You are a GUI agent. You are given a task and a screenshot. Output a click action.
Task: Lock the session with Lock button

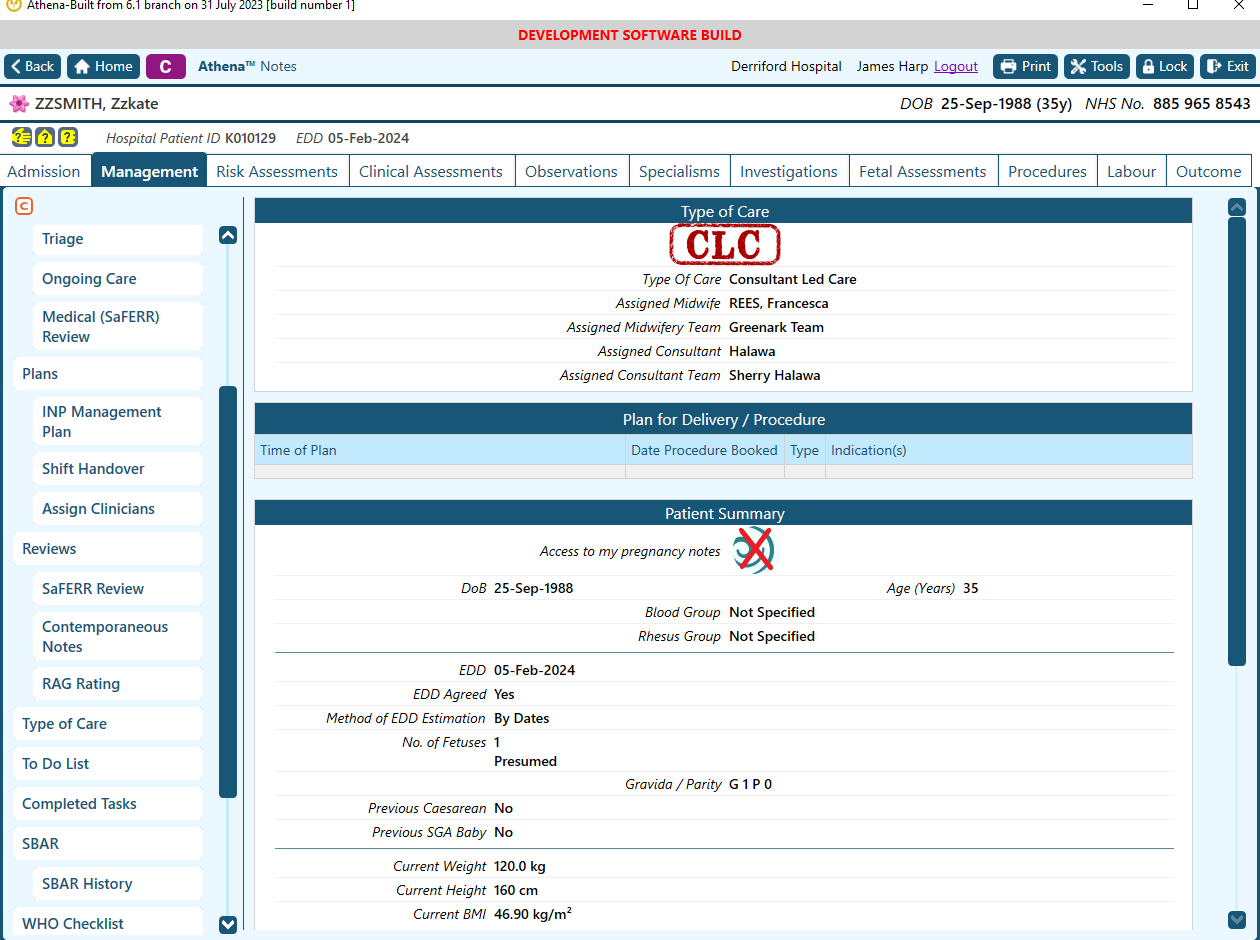click(x=1165, y=67)
